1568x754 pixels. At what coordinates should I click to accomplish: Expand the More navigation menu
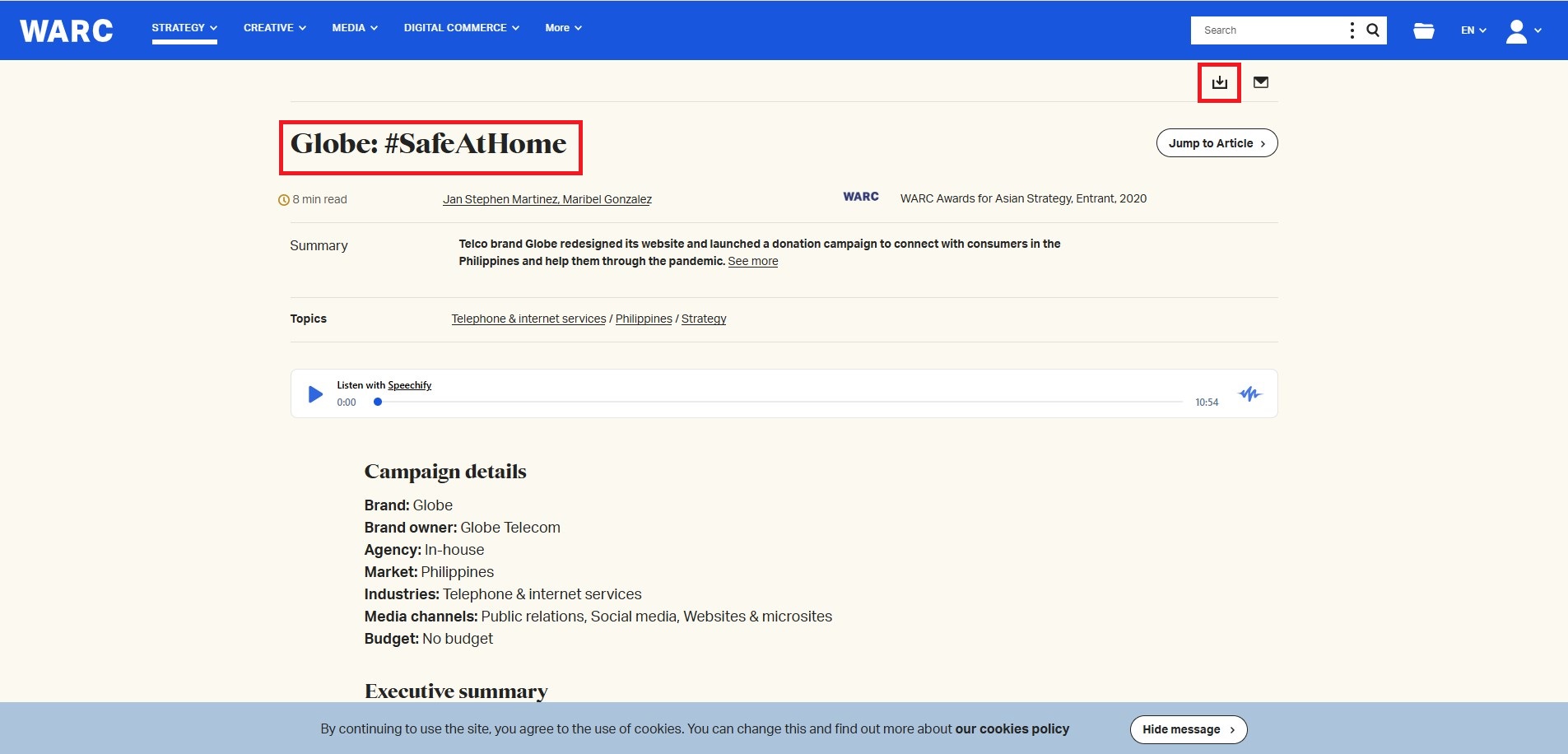pyautogui.click(x=563, y=28)
